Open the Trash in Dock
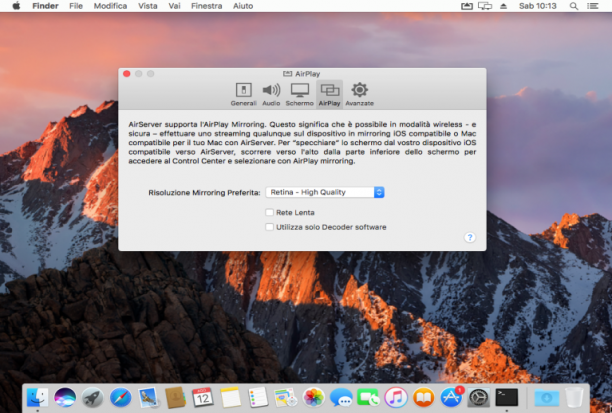 pos(573,397)
